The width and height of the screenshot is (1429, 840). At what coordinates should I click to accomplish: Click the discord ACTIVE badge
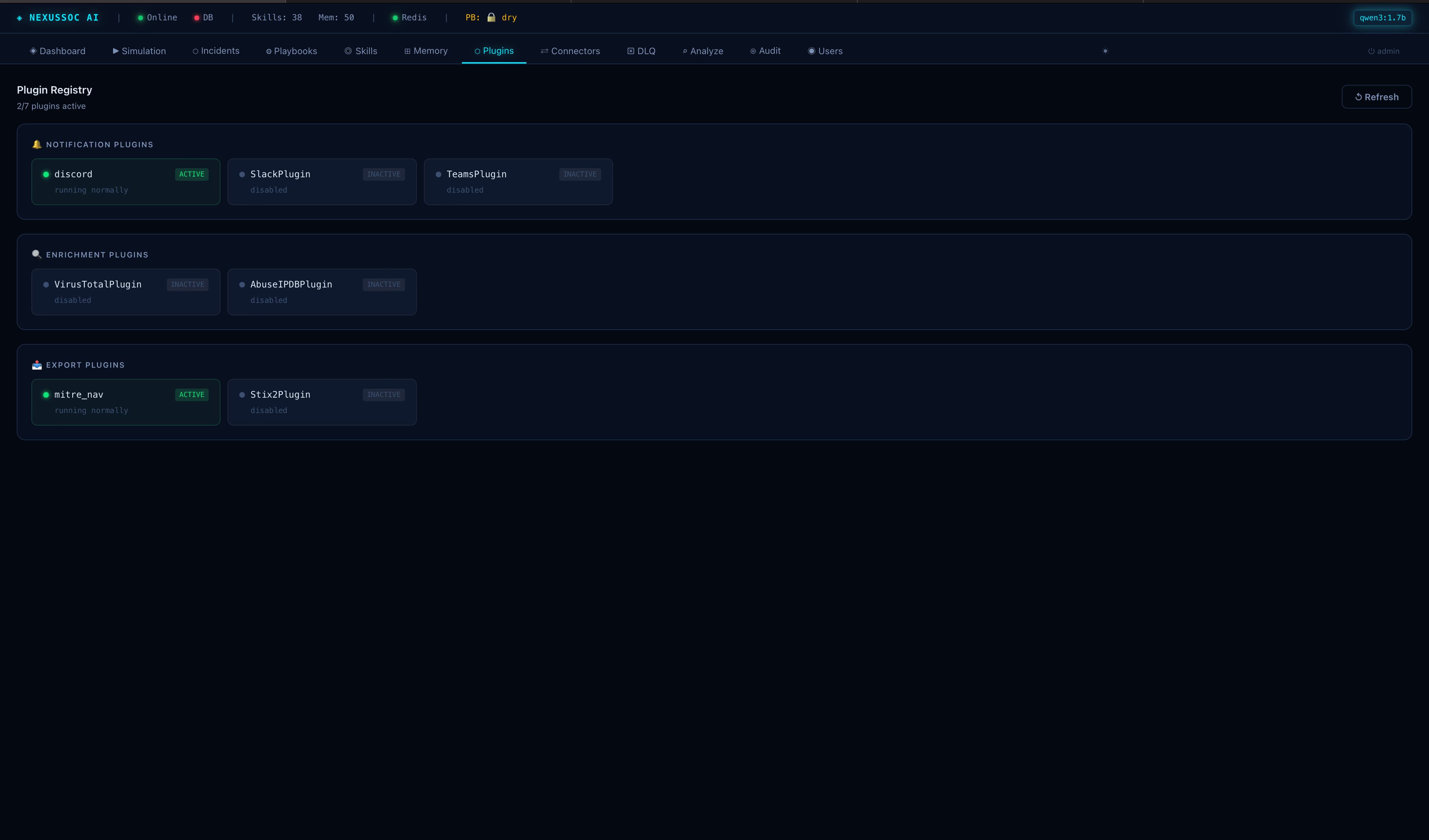click(192, 174)
